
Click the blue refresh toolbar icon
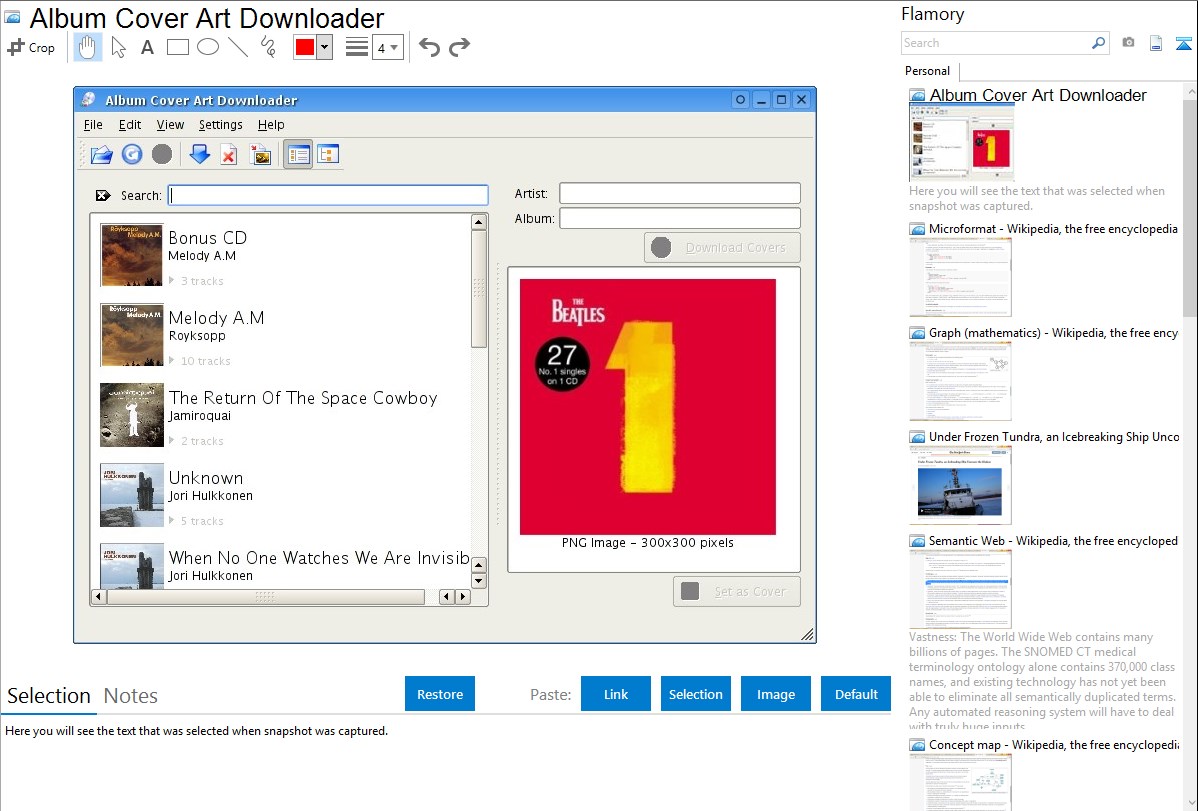point(132,154)
